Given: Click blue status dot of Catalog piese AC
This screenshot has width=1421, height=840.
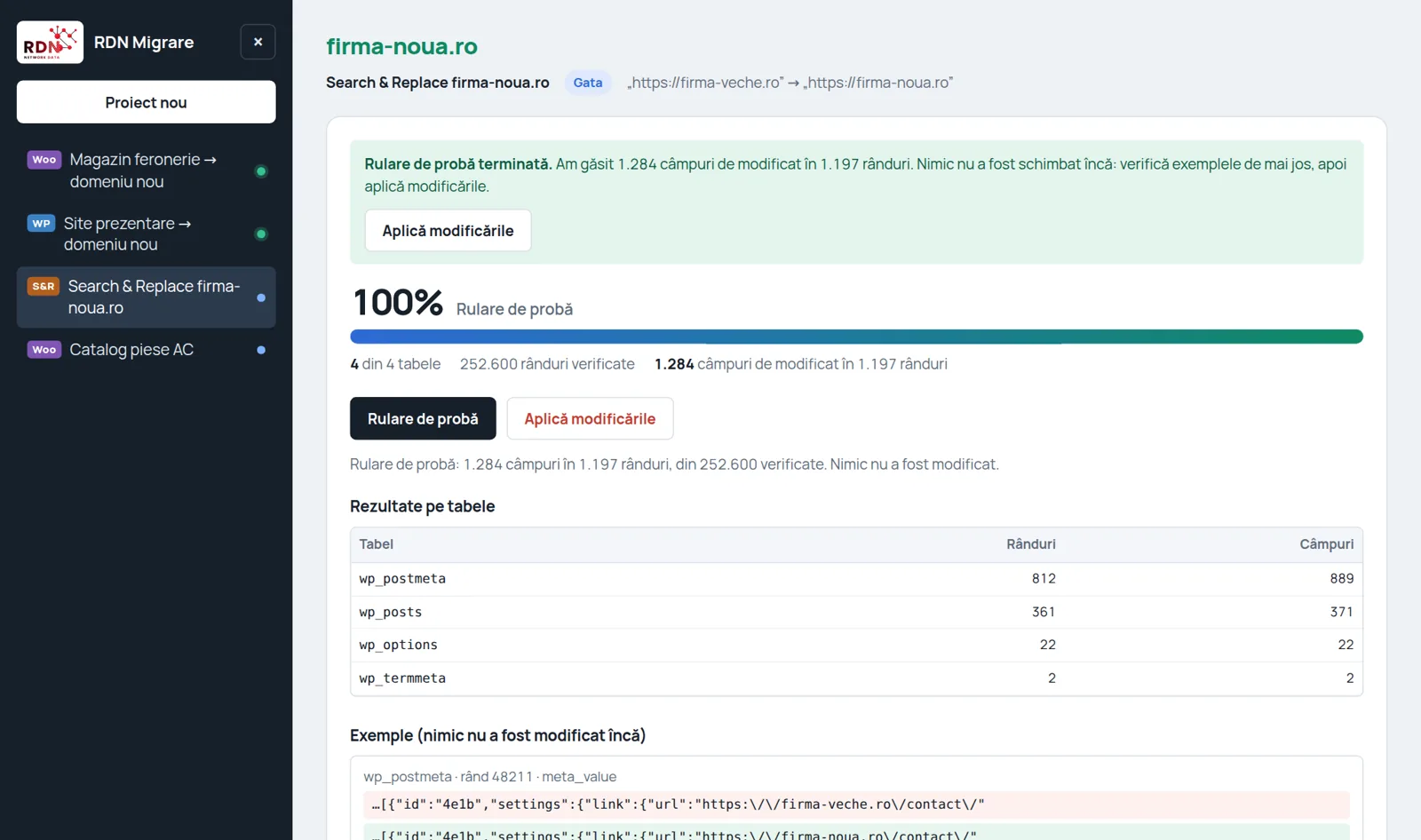Looking at the screenshot, I should [261, 350].
